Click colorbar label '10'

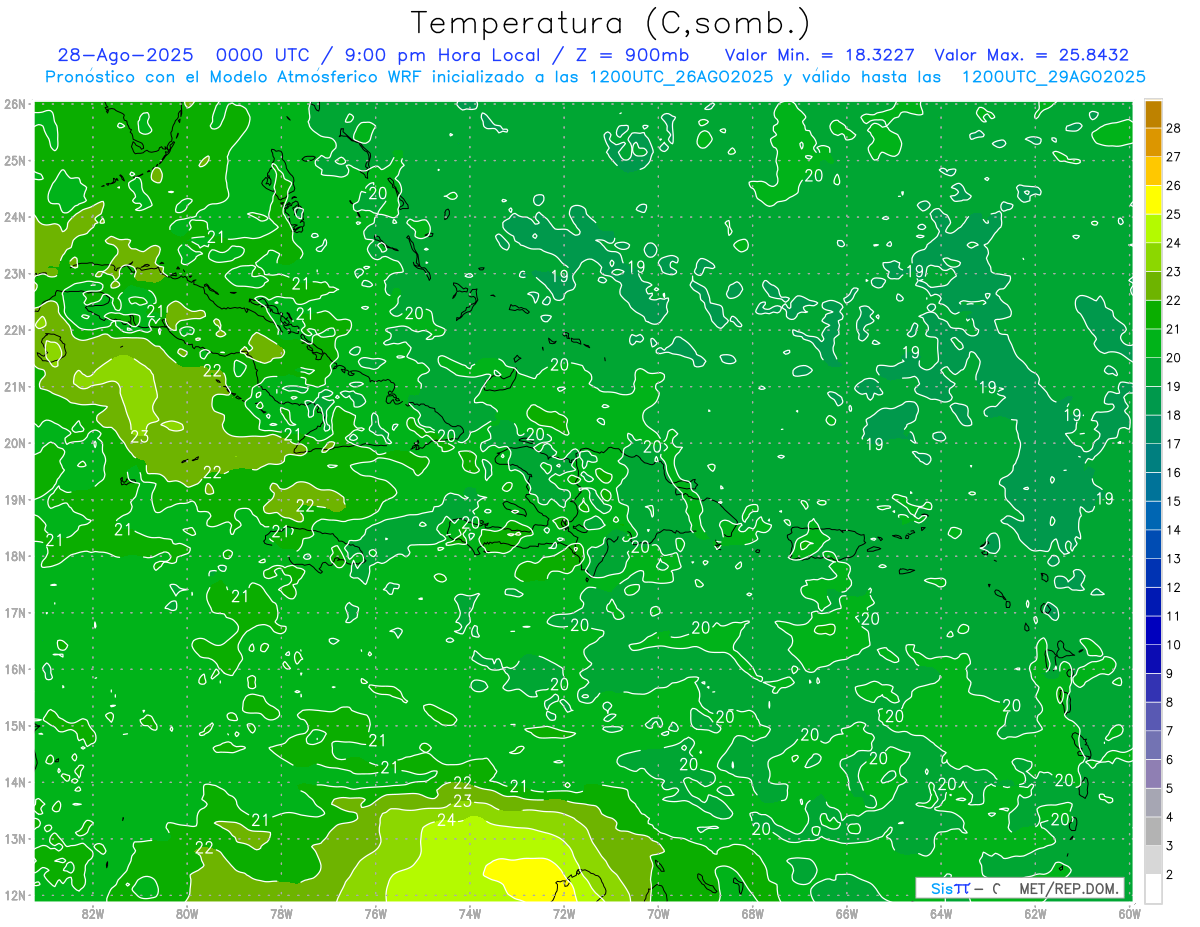pyautogui.click(x=1174, y=645)
